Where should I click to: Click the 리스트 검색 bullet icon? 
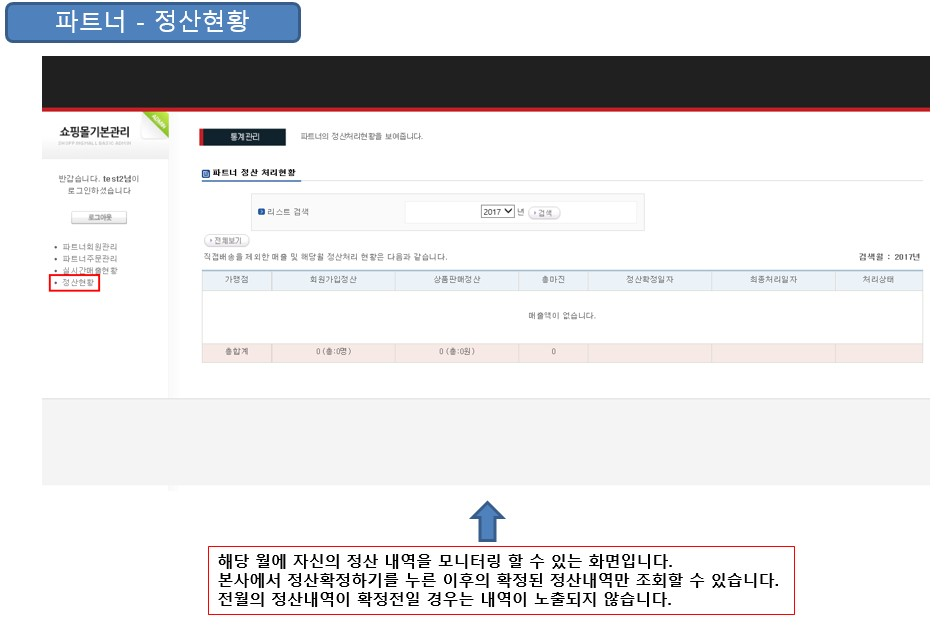(x=261, y=212)
